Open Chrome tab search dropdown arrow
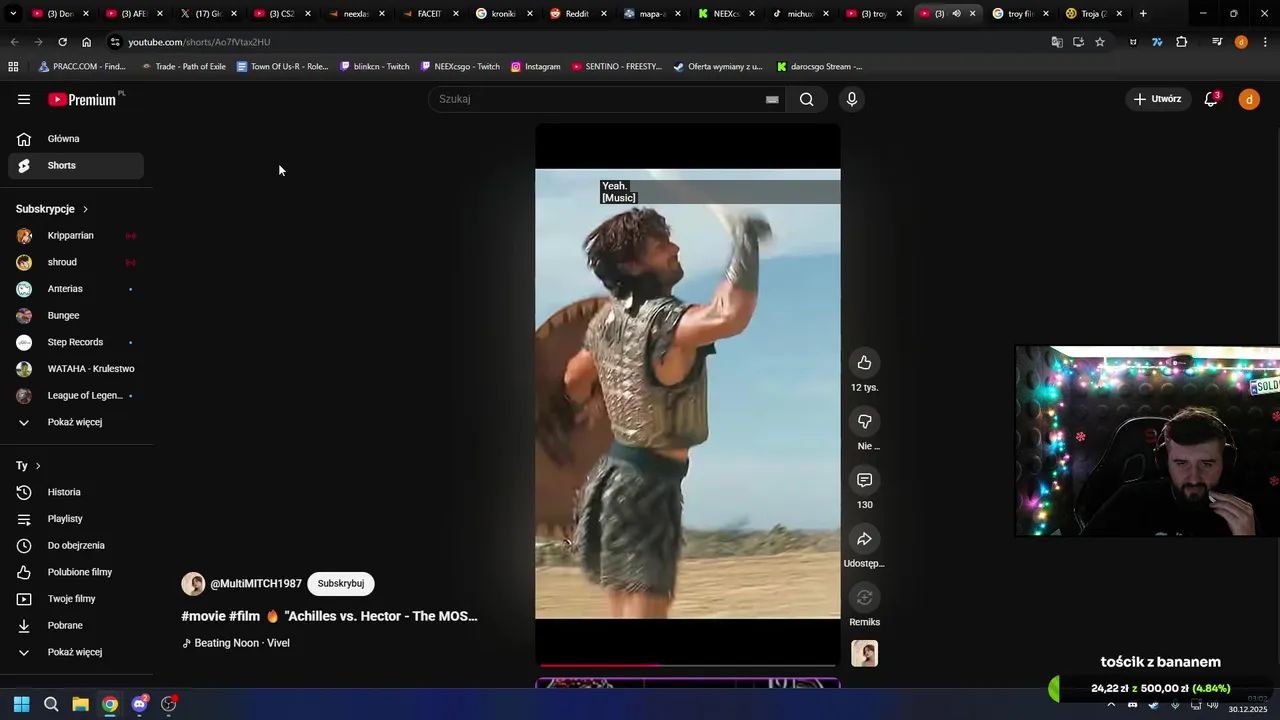The width and height of the screenshot is (1280, 720). coord(13,14)
